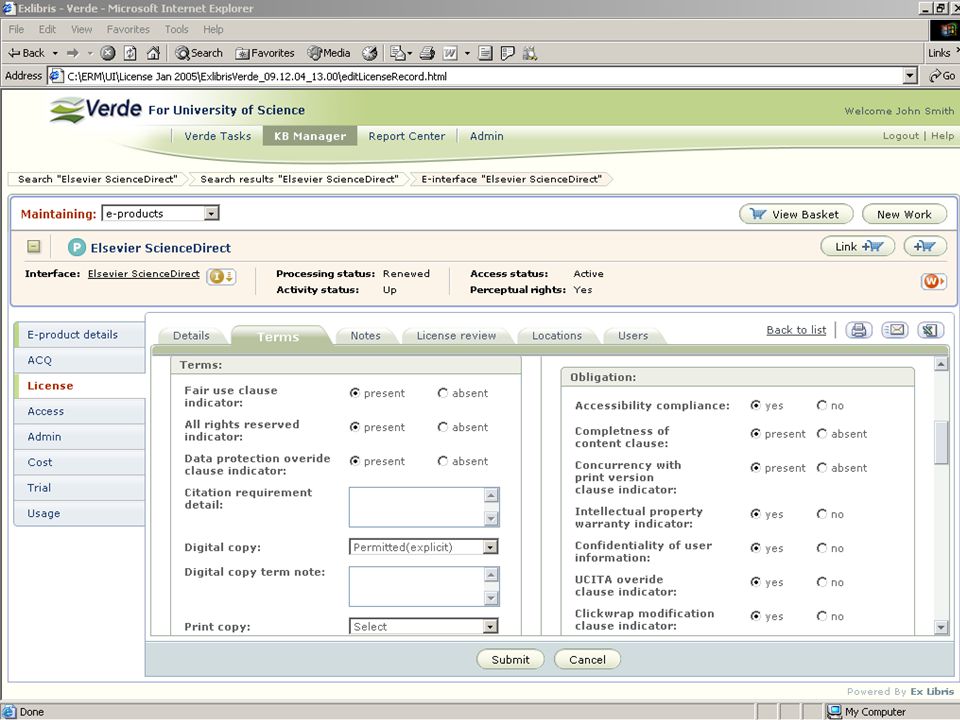This screenshot has height=720, width=960.
Task: Open the Word edit dropdown arrow
Action: (467, 53)
